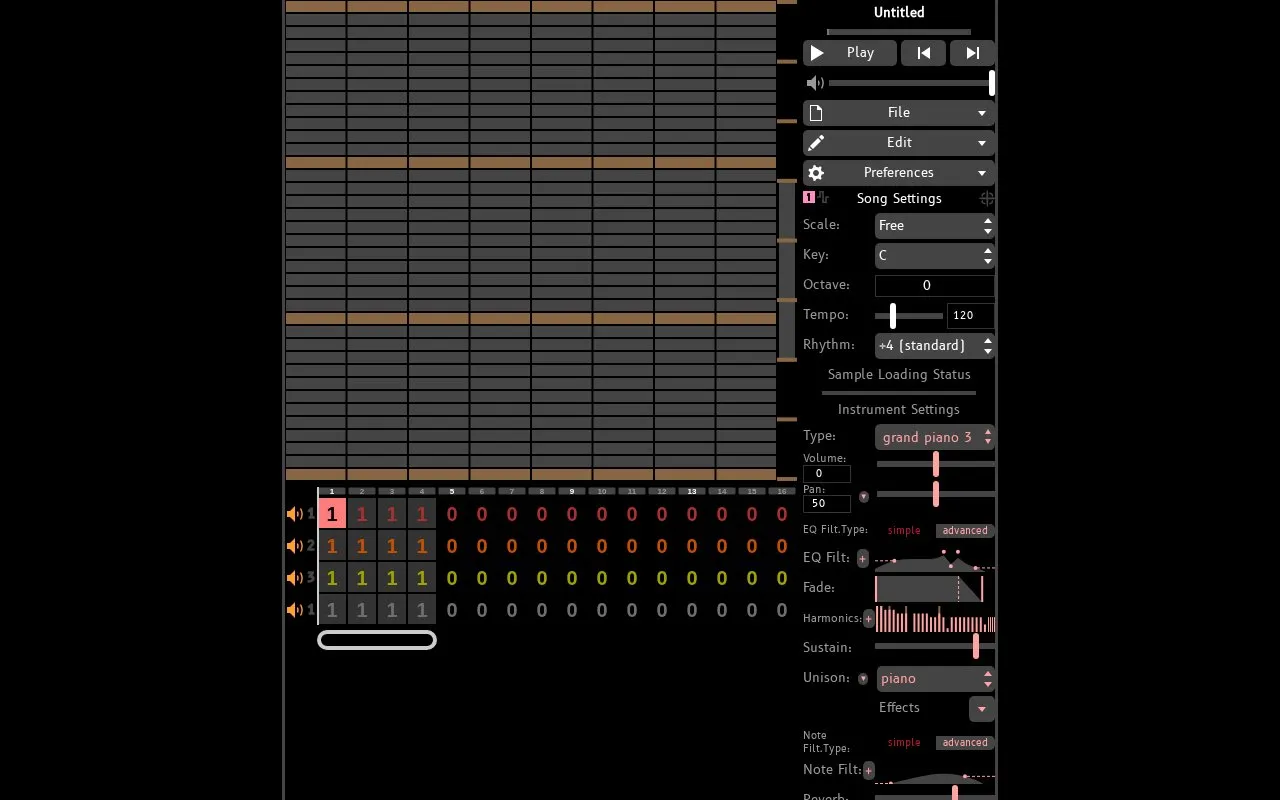
Task: Click the plus button beside Harmonics
Action: [x=868, y=619]
